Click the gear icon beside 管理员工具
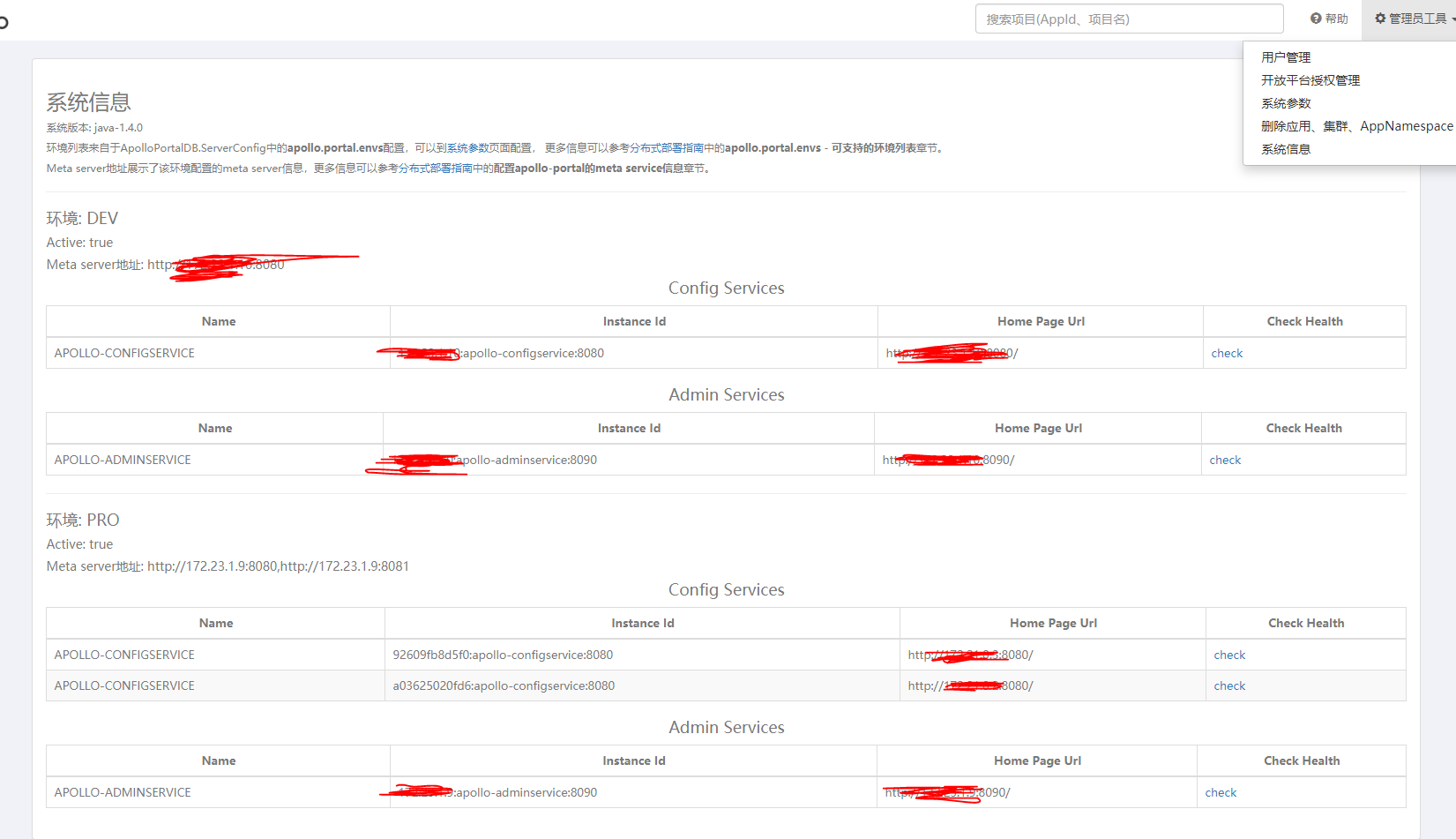This screenshot has height=839, width=1456. [1380, 19]
